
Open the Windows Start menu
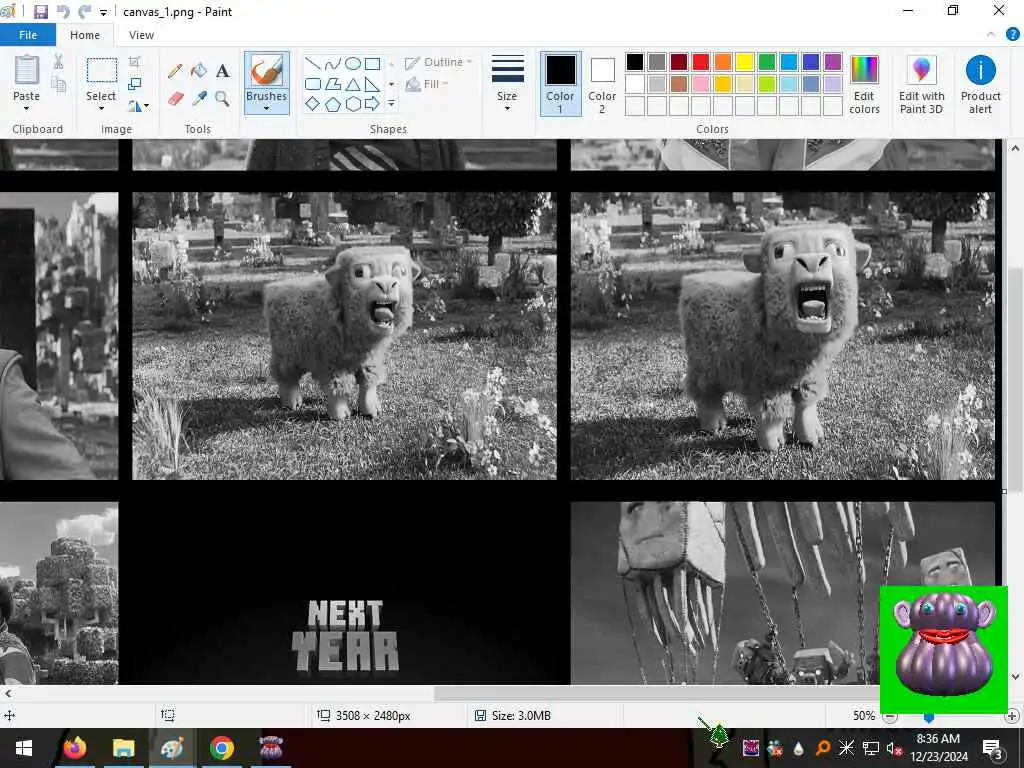coord(24,748)
